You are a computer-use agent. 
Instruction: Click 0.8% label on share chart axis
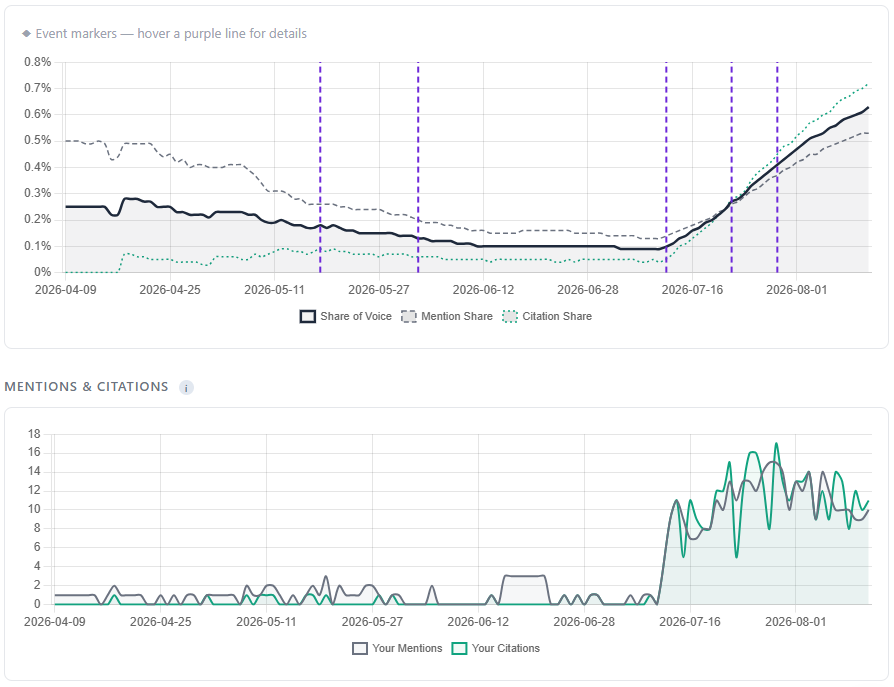click(x=38, y=62)
